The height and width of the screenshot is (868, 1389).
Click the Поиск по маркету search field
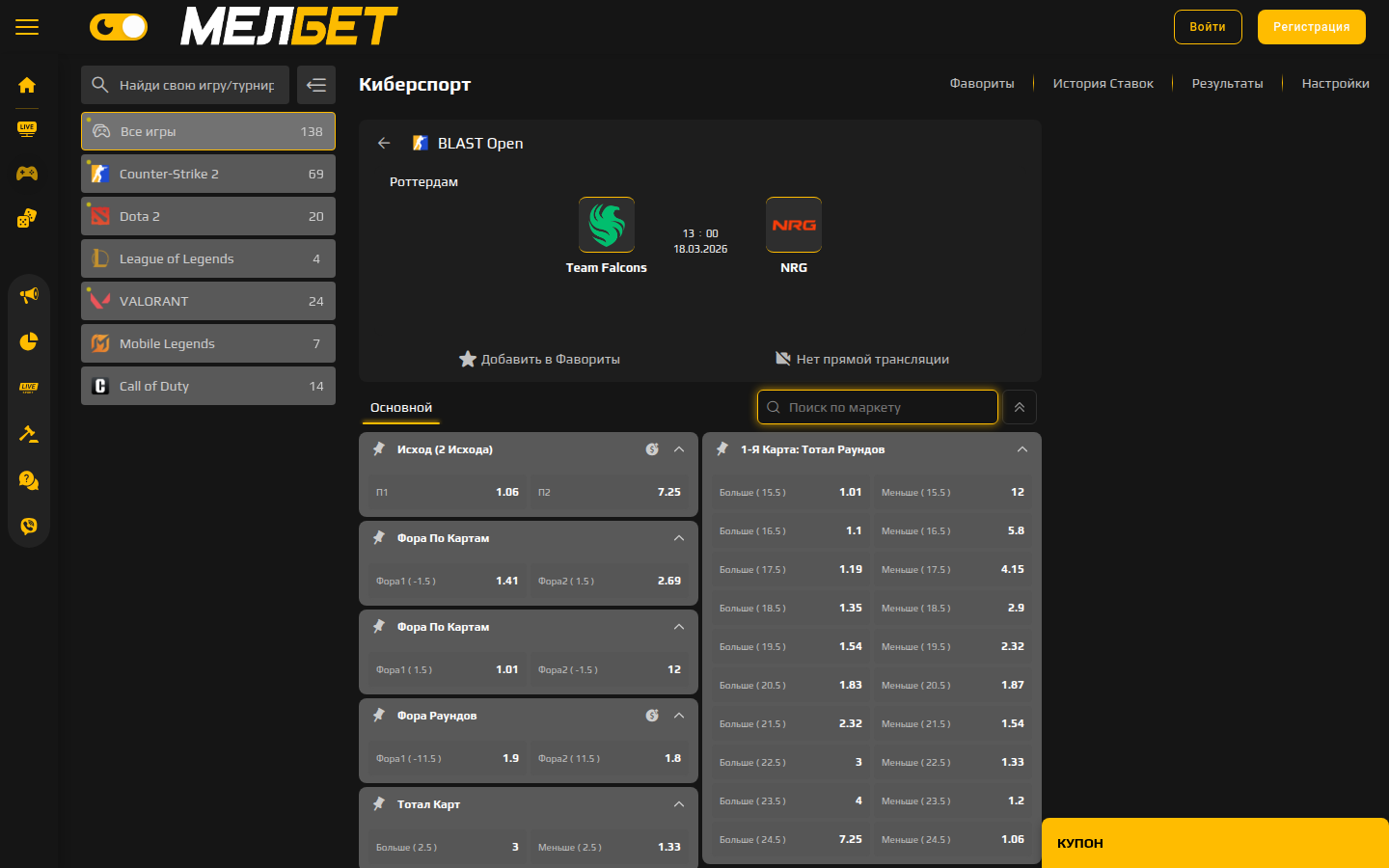(x=878, y=407)
